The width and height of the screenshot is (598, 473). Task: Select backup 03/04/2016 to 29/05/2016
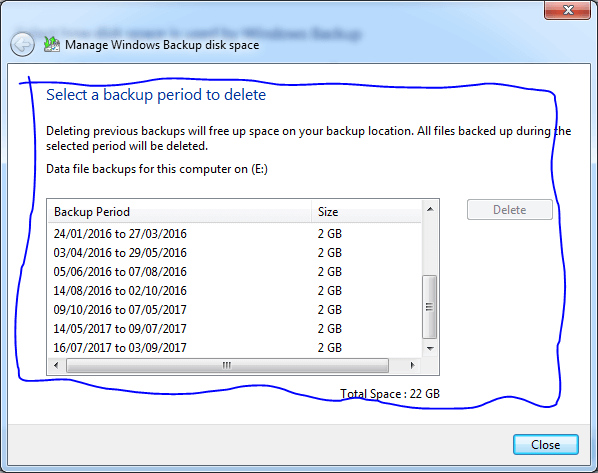tap(235, 253)
